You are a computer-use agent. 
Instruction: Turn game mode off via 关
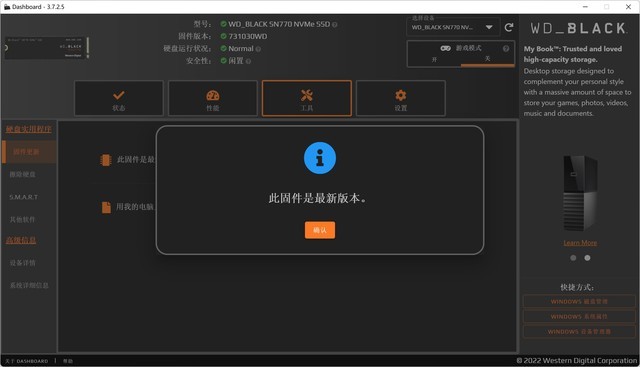[x=487, y=59]
